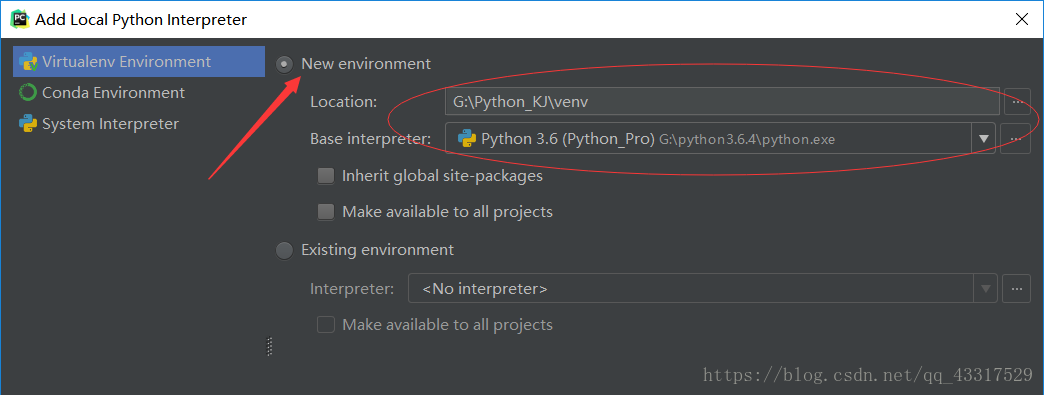Open the No interpreter combo box
Screen dimensions: 1044x395
(702, 288)
